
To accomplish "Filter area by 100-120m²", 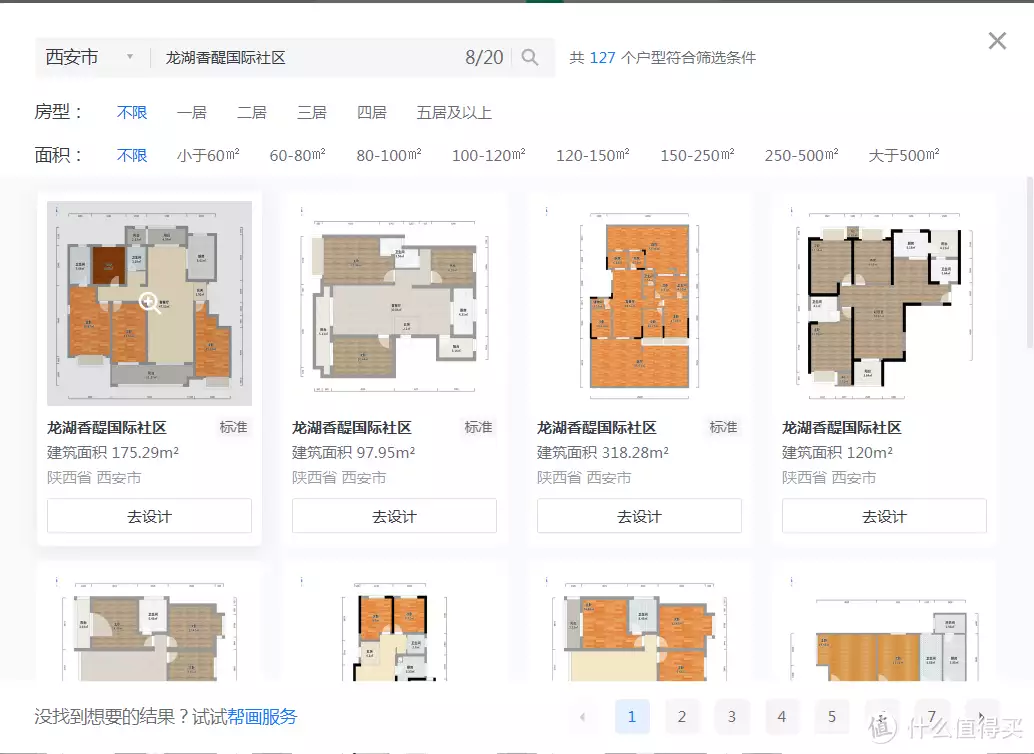I will (489, 156).
